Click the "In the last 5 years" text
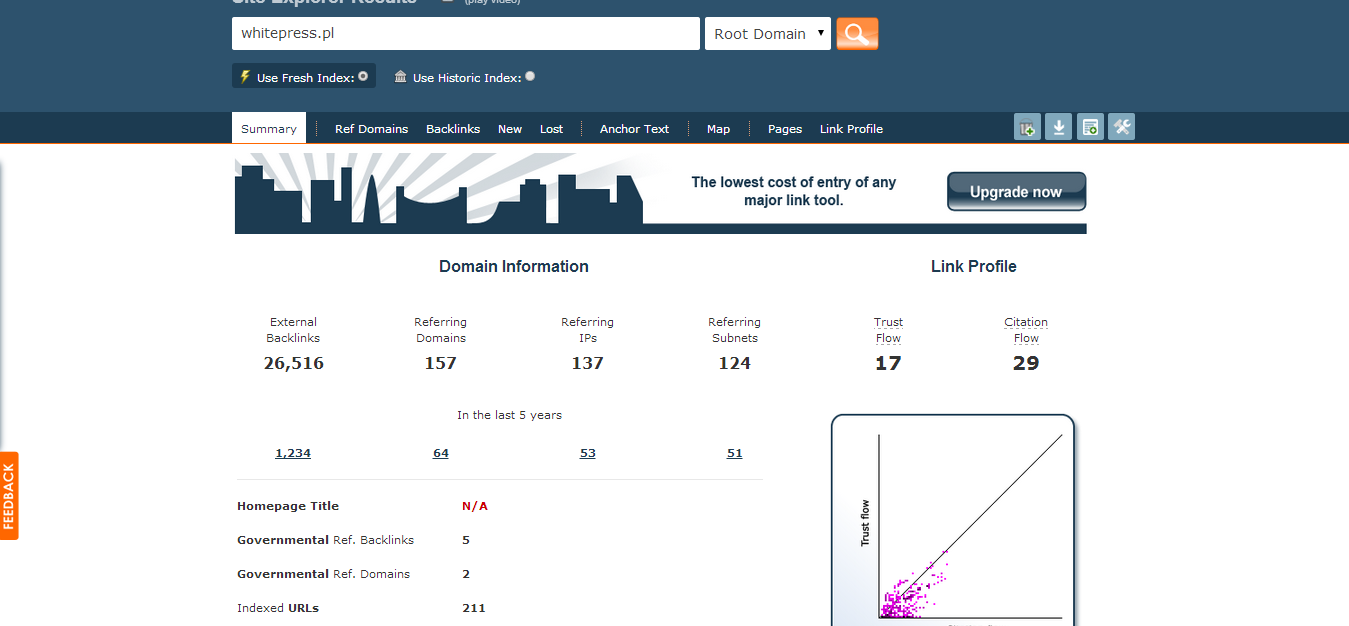The image size is (1349, 626). (x=510, y=415)
